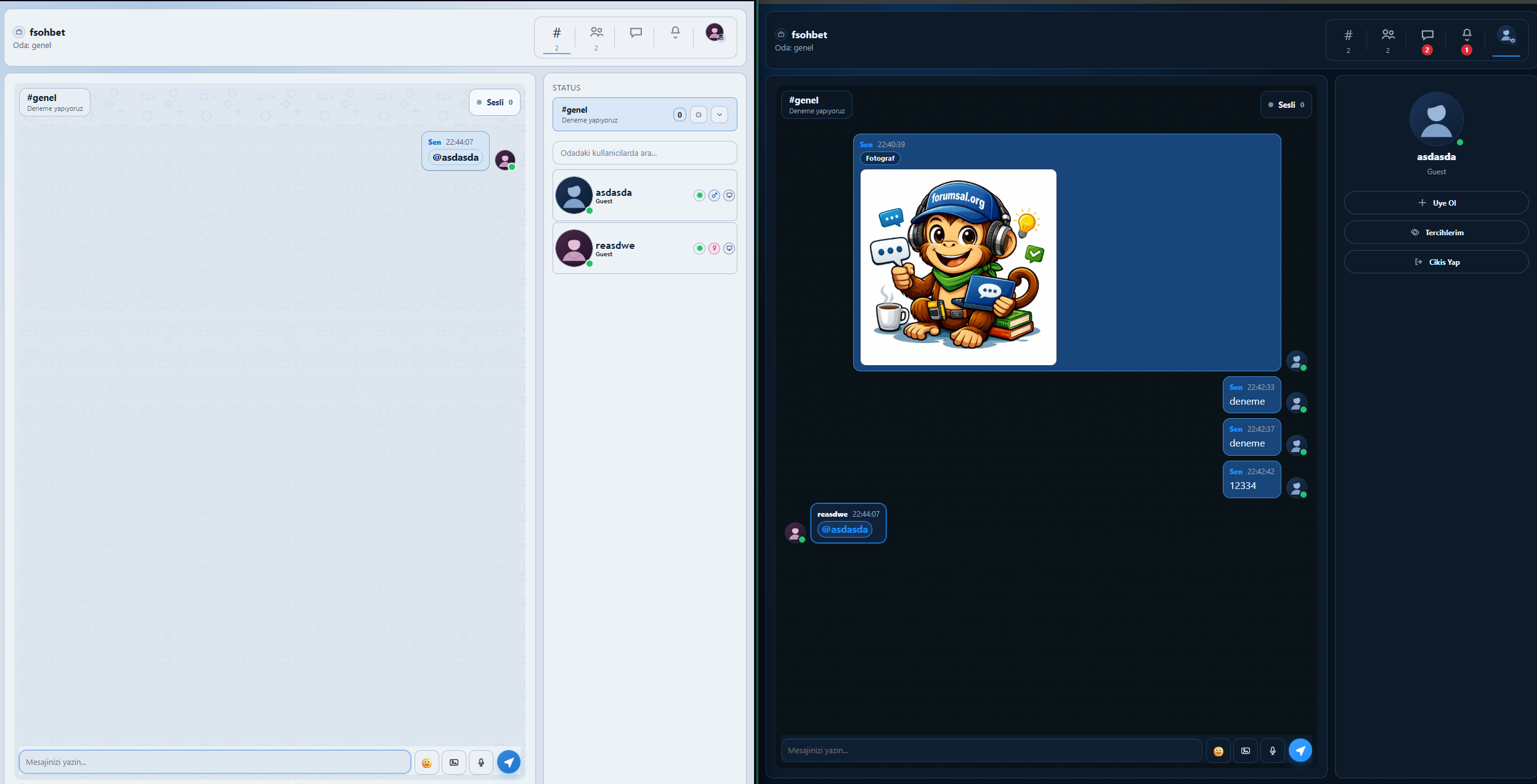Click microphone icon in light chat window
Screen dimensions: 1537x784
(481, 762)
